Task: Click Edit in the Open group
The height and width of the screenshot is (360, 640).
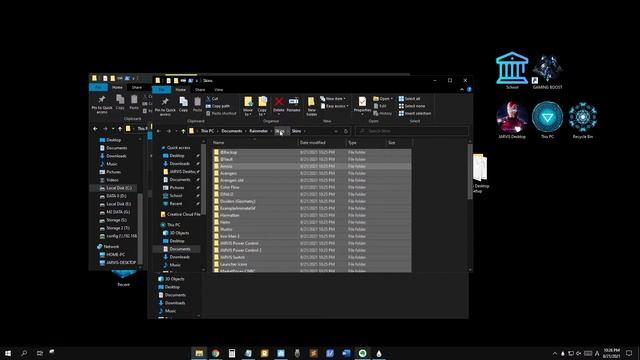Action: pyautogui.click(x=380, y=106)
